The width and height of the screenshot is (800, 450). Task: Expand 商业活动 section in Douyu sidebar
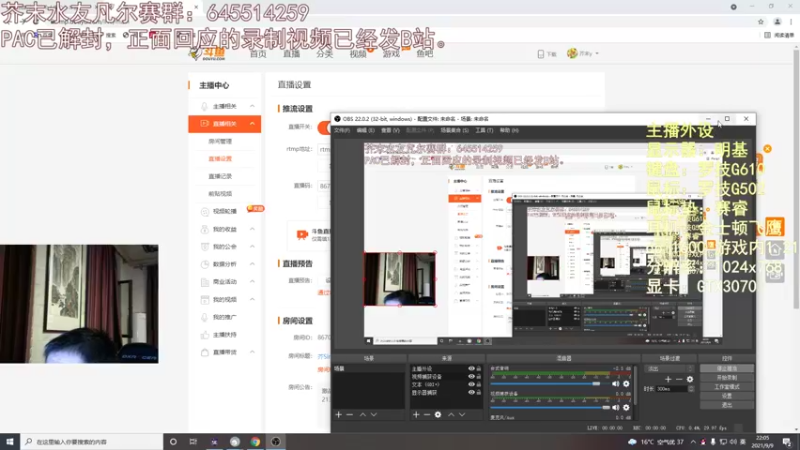tap(252, 282)
